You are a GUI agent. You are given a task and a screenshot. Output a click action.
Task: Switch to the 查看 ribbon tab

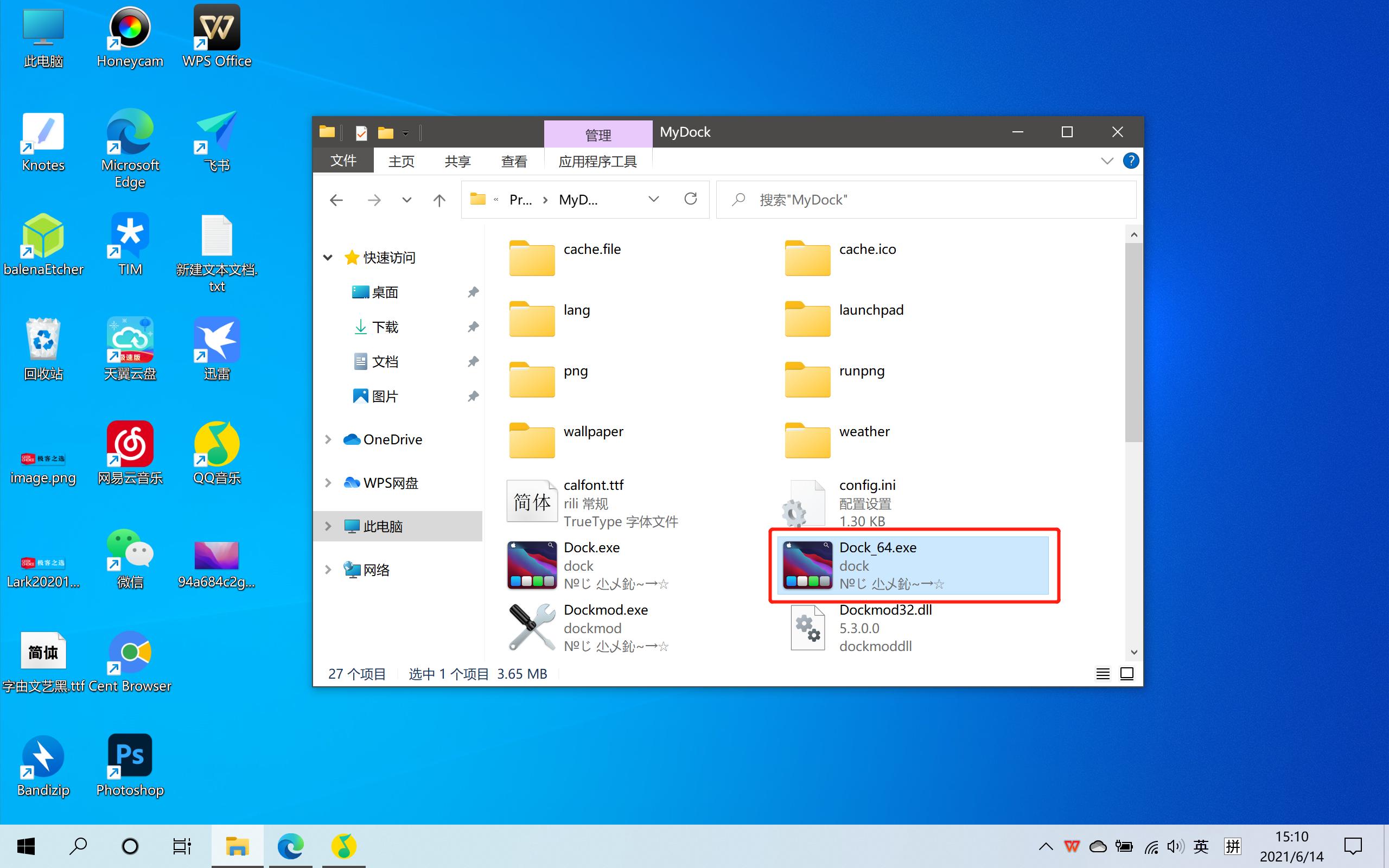coord(513,161)
